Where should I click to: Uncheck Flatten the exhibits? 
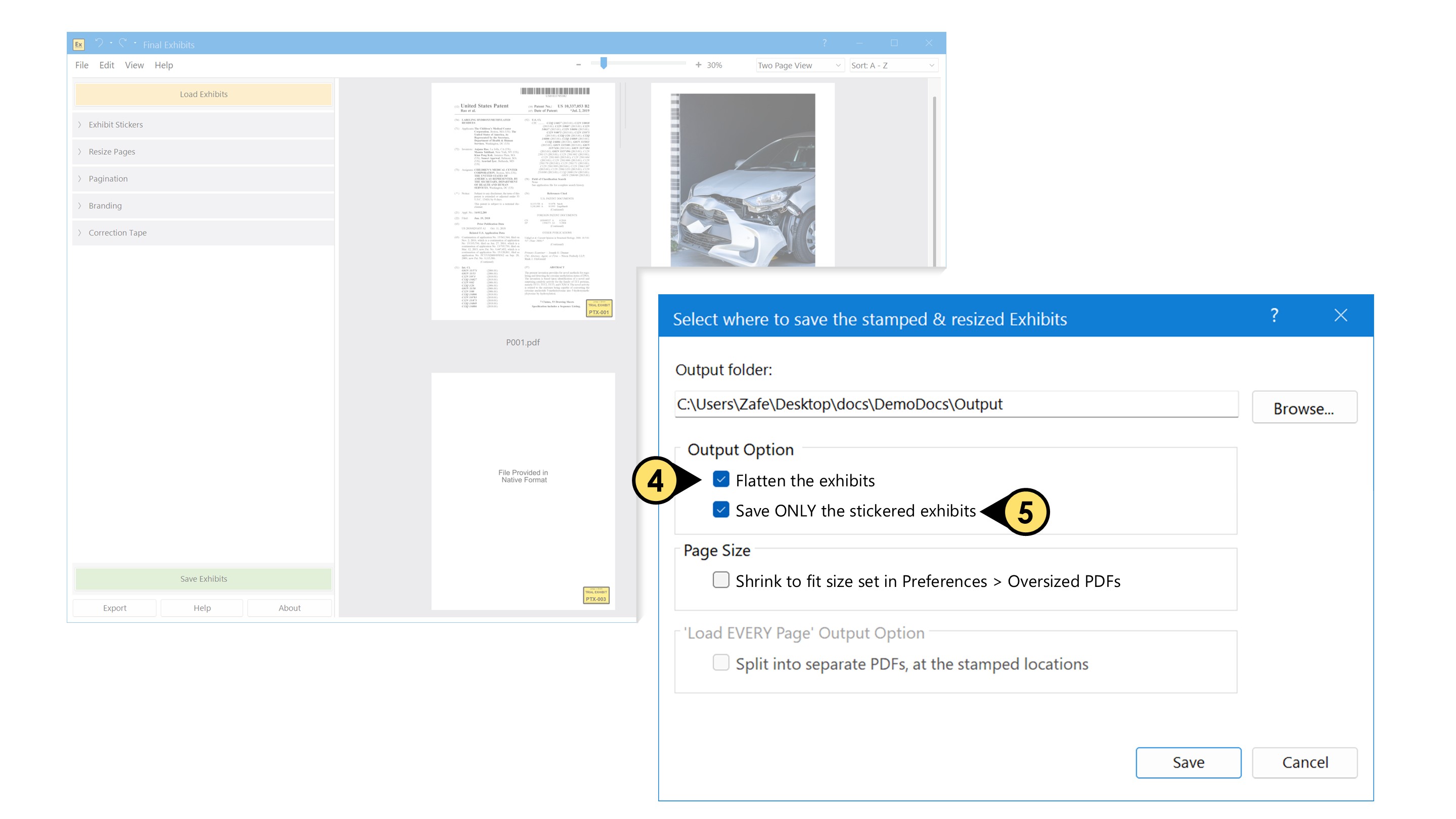pyautogui.click(x=720, y=479)
